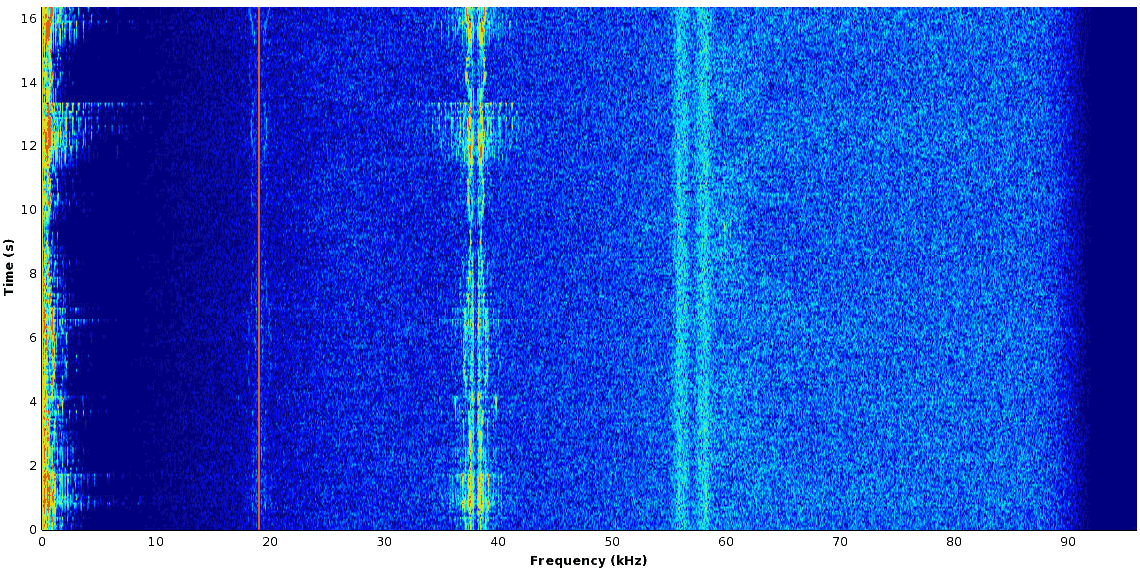
Task: Click the cyan signal band near 57 kHz
Action: pos(690,270)
